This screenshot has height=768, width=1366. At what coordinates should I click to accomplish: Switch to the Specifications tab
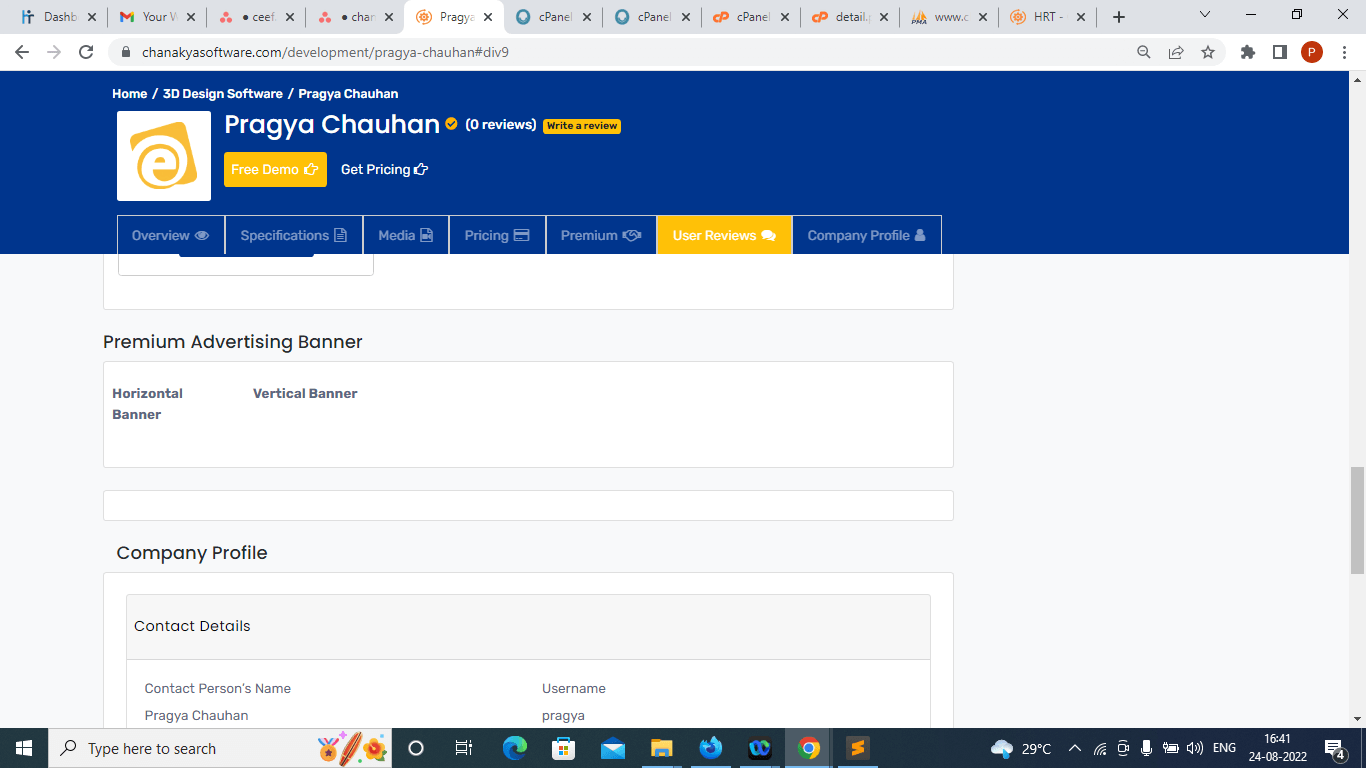[294, 235]
